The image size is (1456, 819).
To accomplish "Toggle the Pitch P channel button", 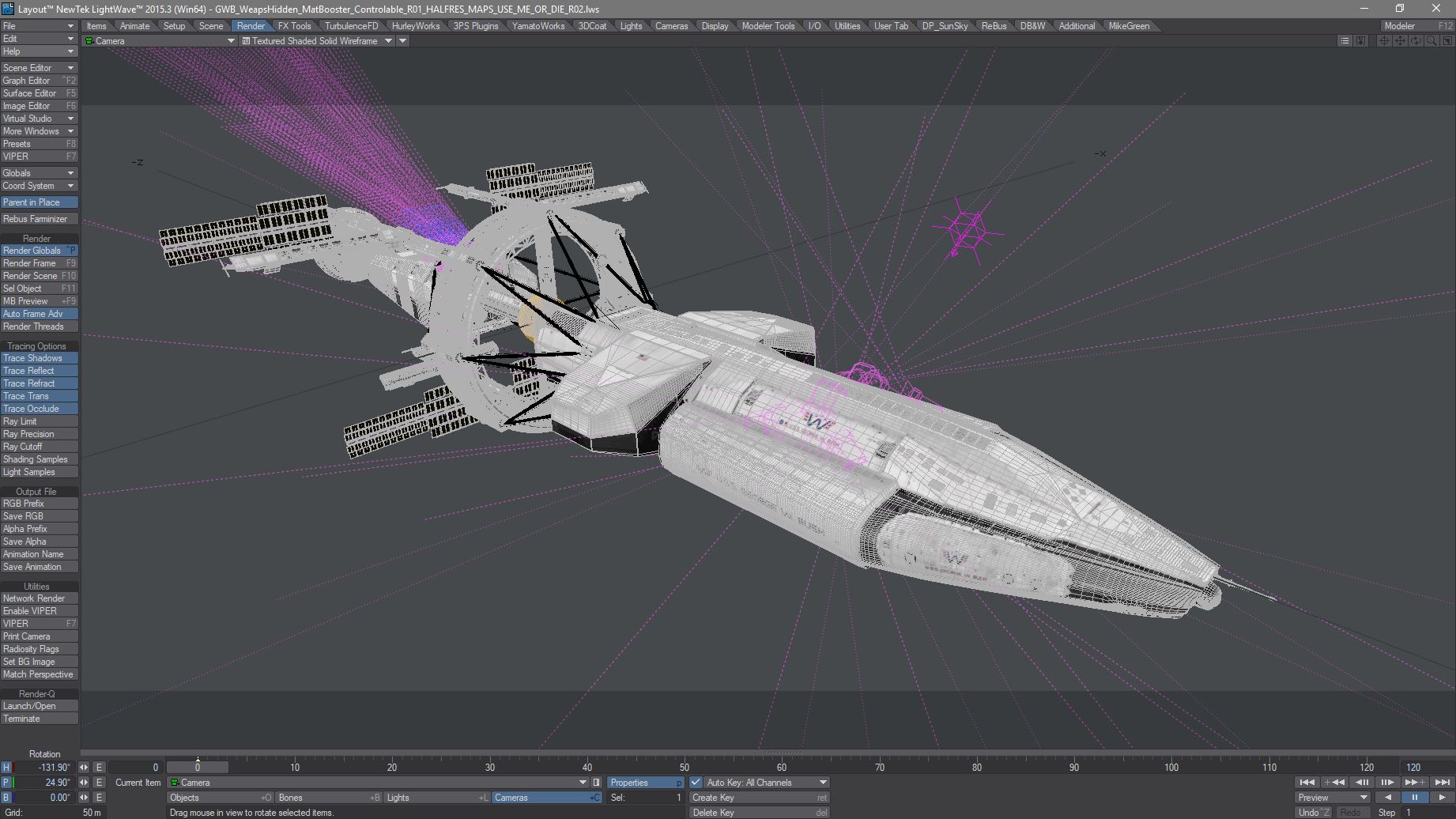I will (x=6, y=783).
